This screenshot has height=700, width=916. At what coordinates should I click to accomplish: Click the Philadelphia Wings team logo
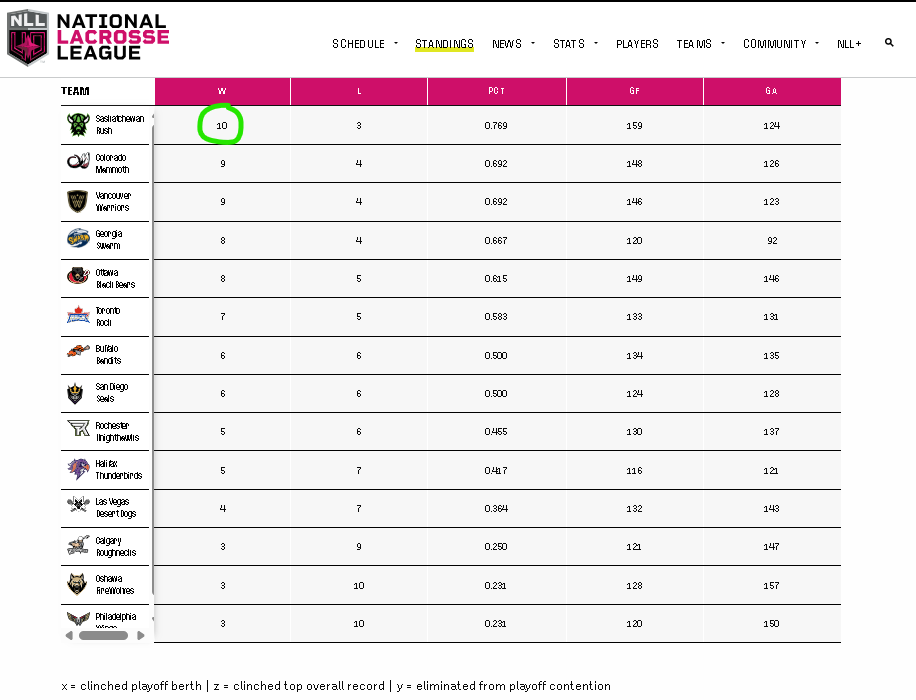point(78,618)
